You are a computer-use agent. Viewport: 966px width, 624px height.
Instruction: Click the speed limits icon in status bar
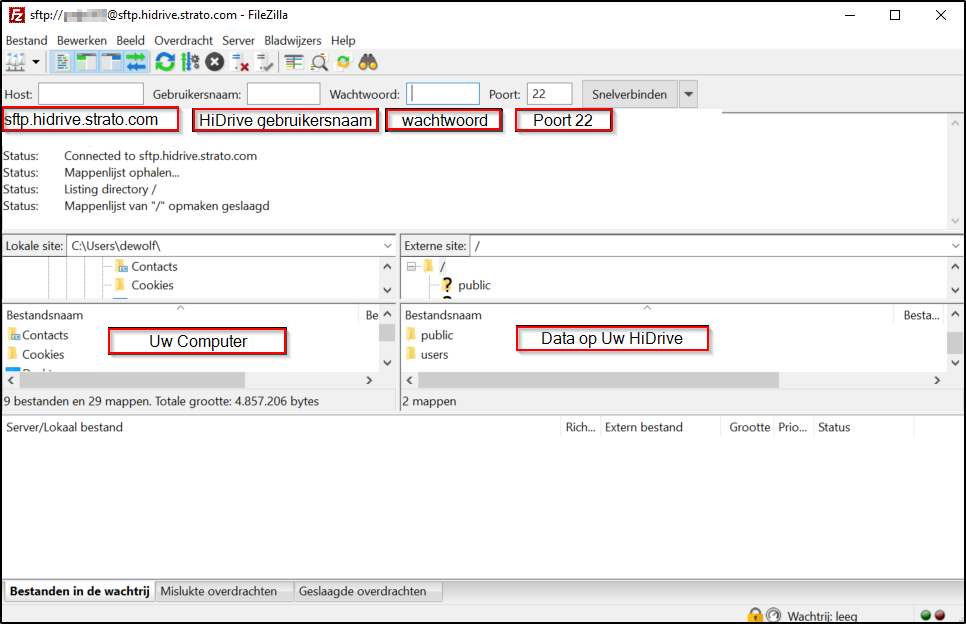(774, 615)
